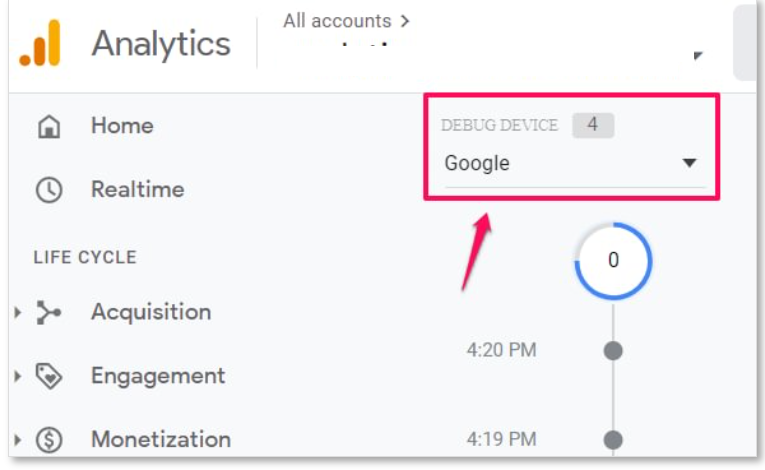Expand the Engagement section arrow

point(18,376)
